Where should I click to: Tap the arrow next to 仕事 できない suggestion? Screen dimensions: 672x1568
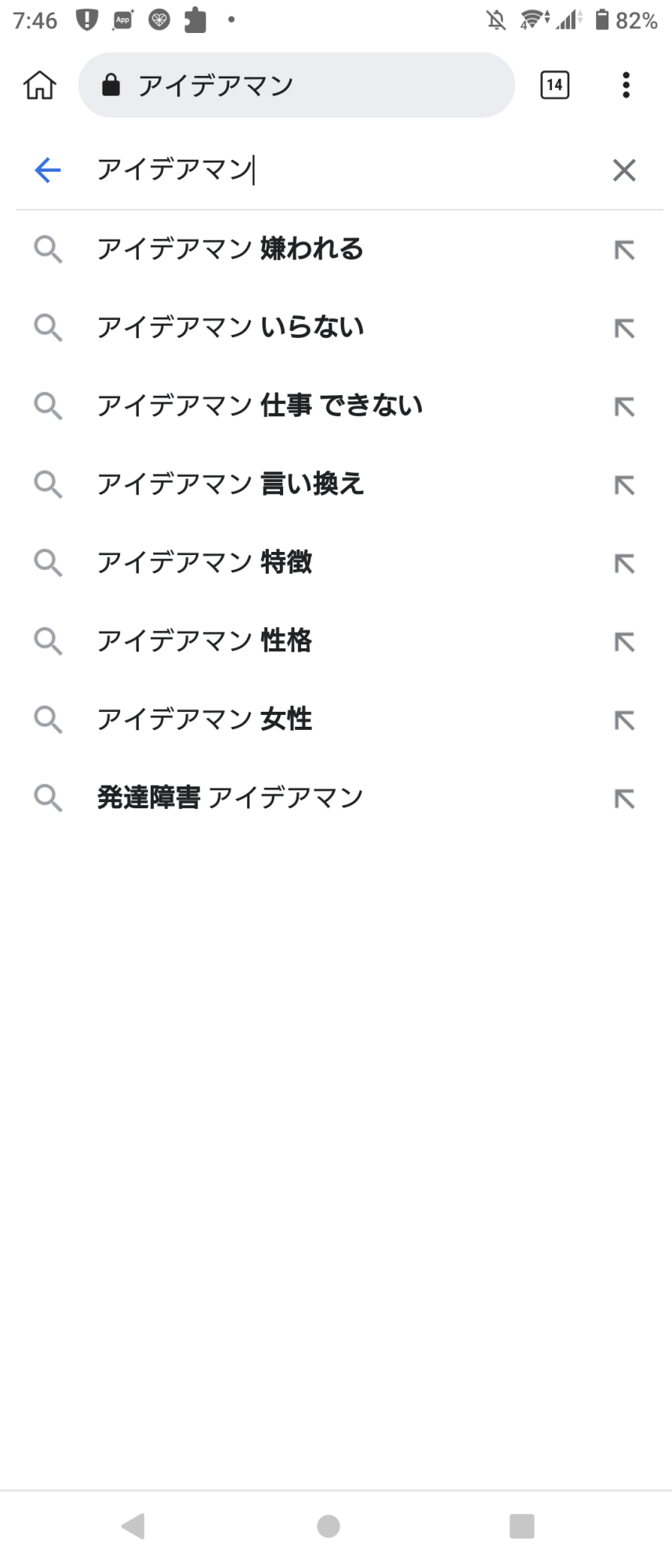[x=624, y=407]
